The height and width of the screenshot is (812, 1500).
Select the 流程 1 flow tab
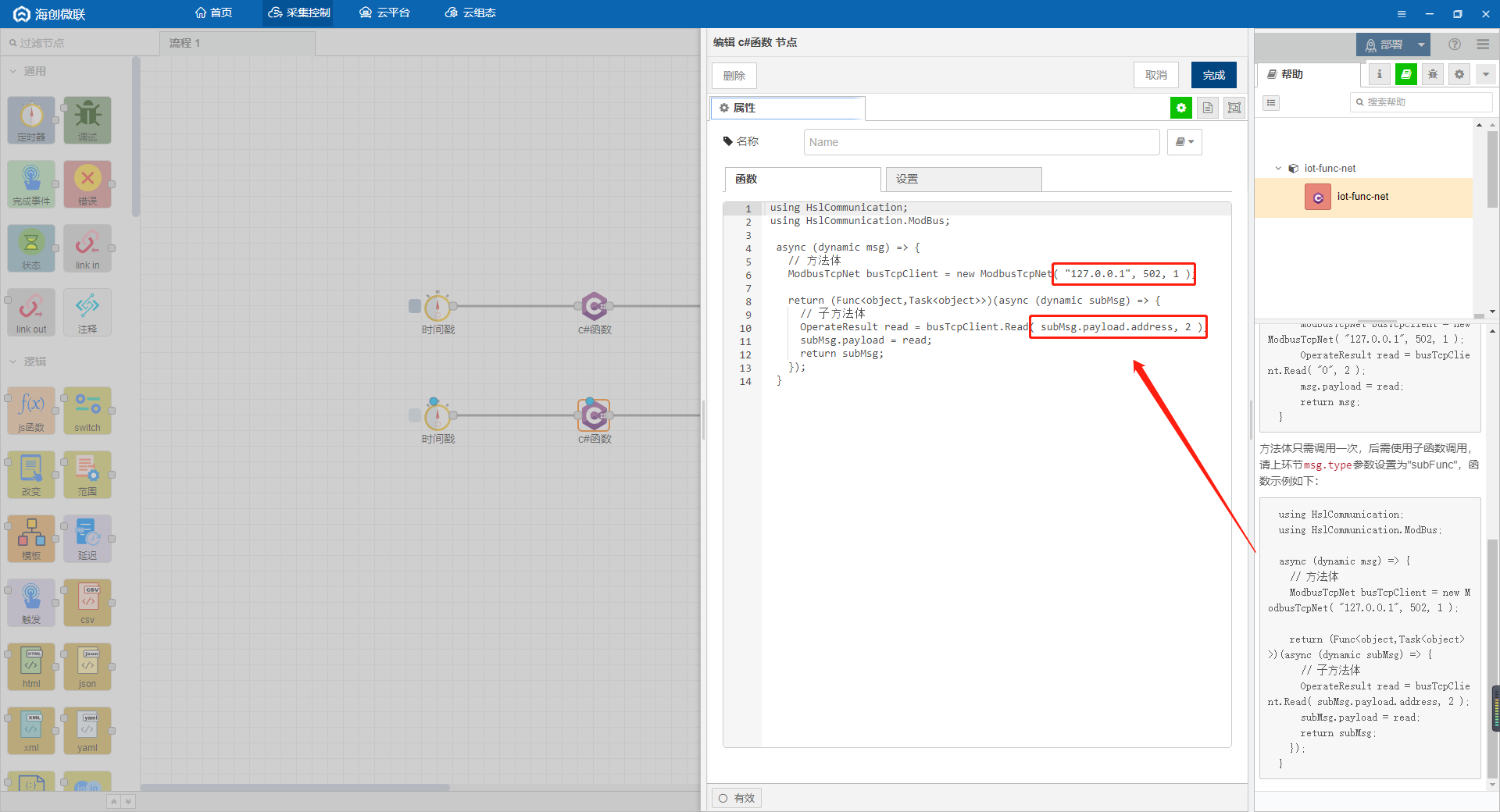[237, 43]
